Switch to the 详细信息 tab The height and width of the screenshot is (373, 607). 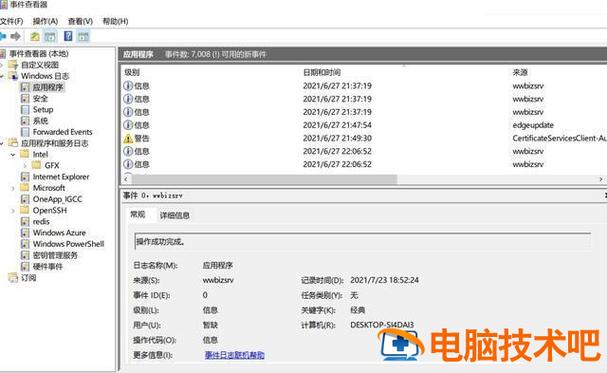pyautogui.click(x=175, y=216)
